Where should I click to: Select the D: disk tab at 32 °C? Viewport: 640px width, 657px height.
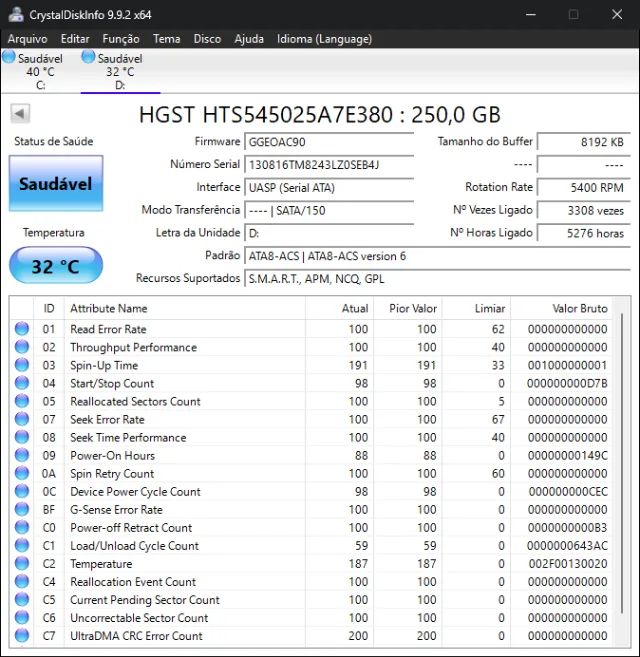pos(120,70)
